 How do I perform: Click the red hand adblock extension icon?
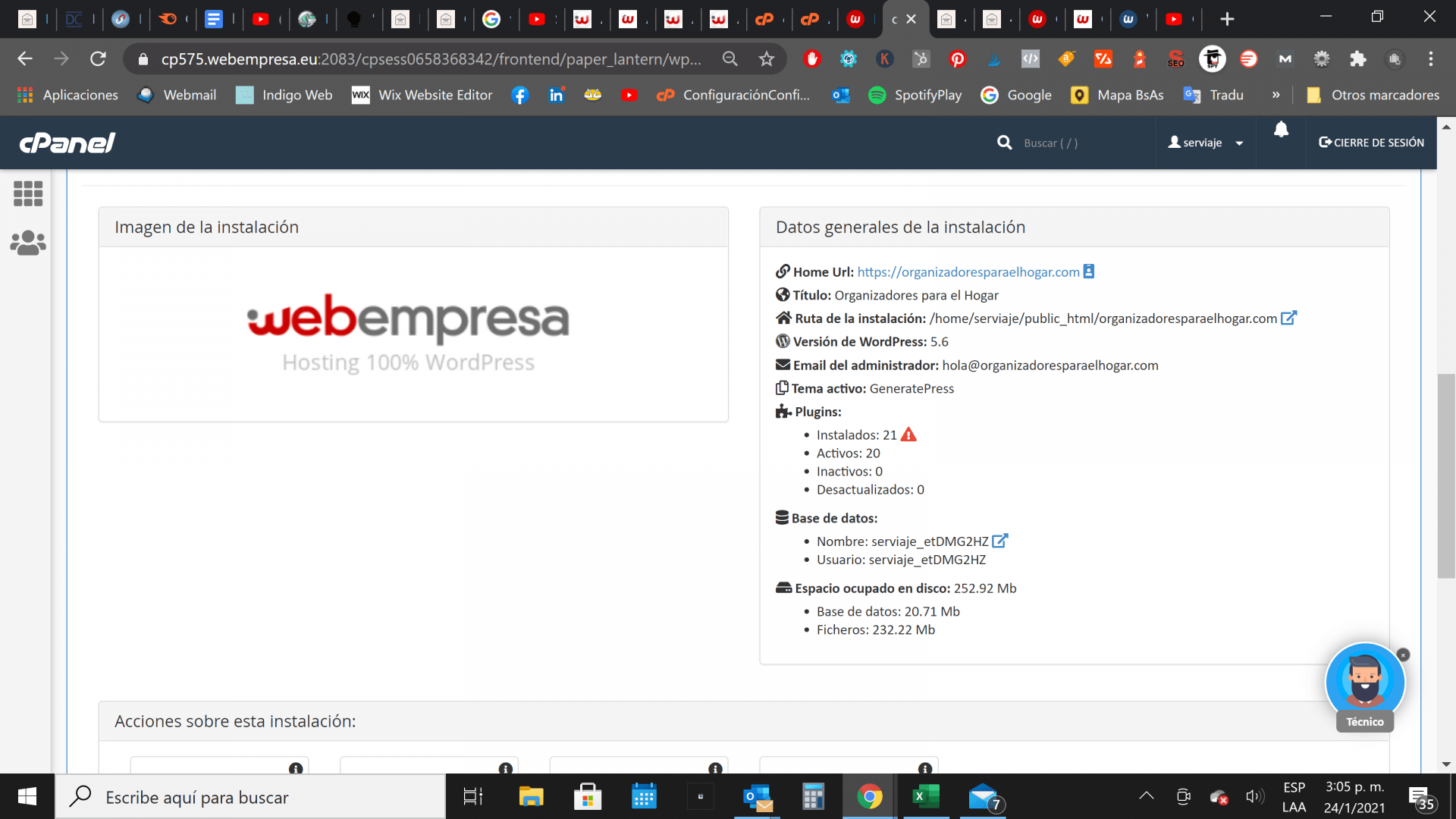(812, 58)
